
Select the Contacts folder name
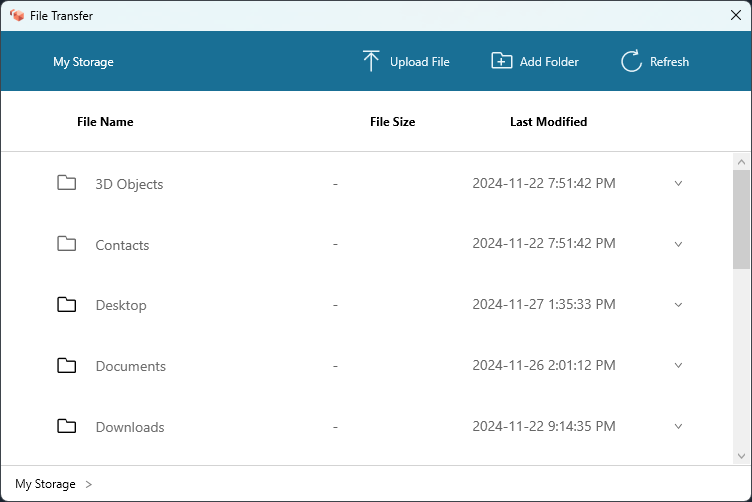122,245
